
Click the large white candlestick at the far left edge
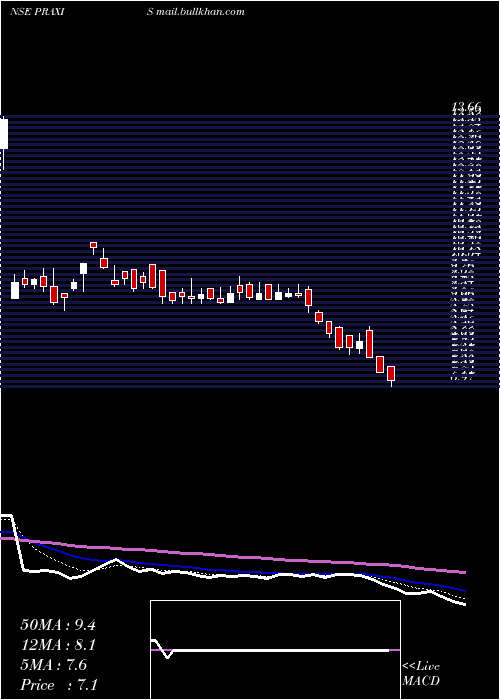click(x=4, y=134)
